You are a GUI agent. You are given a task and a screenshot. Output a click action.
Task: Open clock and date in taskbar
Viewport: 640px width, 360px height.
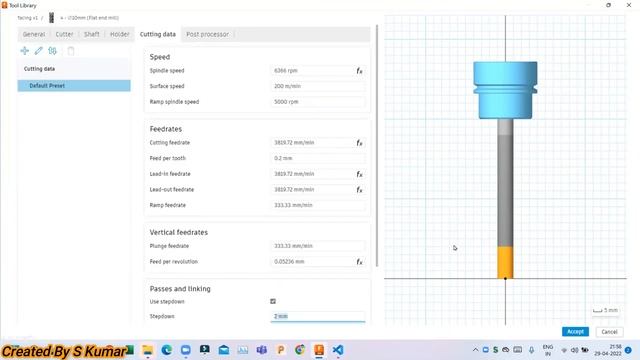608,350
